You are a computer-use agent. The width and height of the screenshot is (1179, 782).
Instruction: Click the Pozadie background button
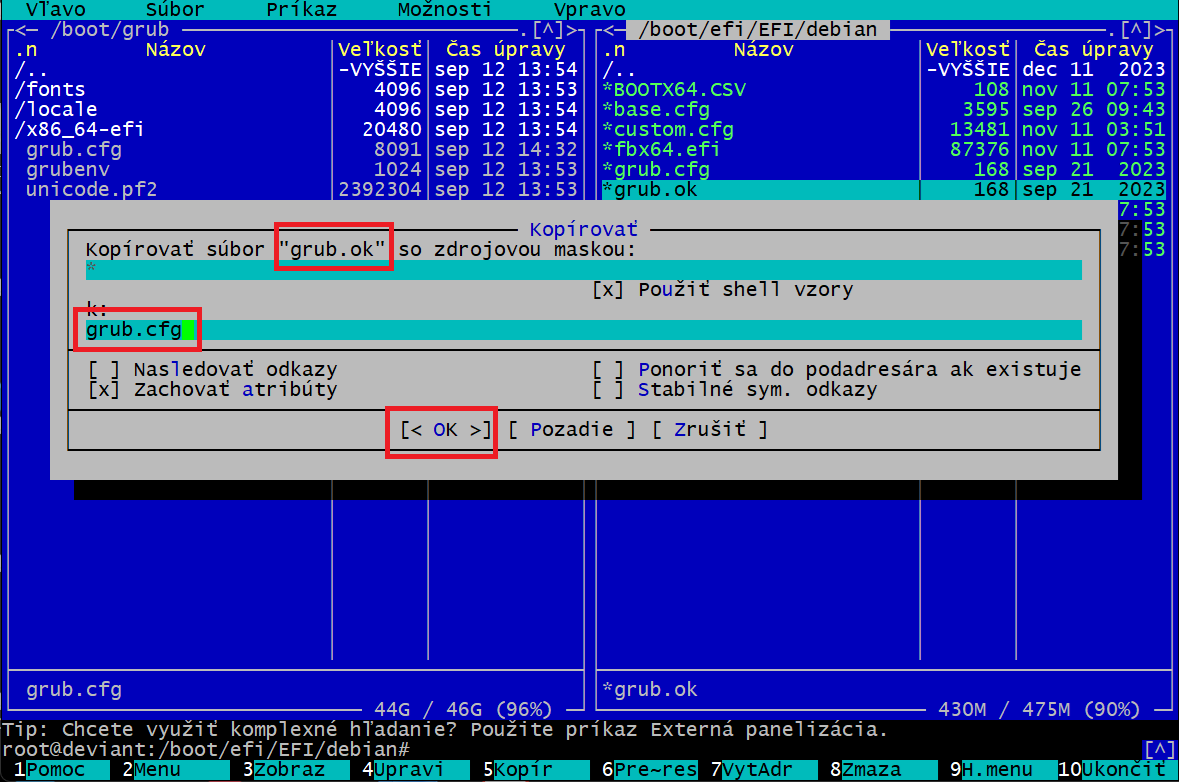[571, 430]
